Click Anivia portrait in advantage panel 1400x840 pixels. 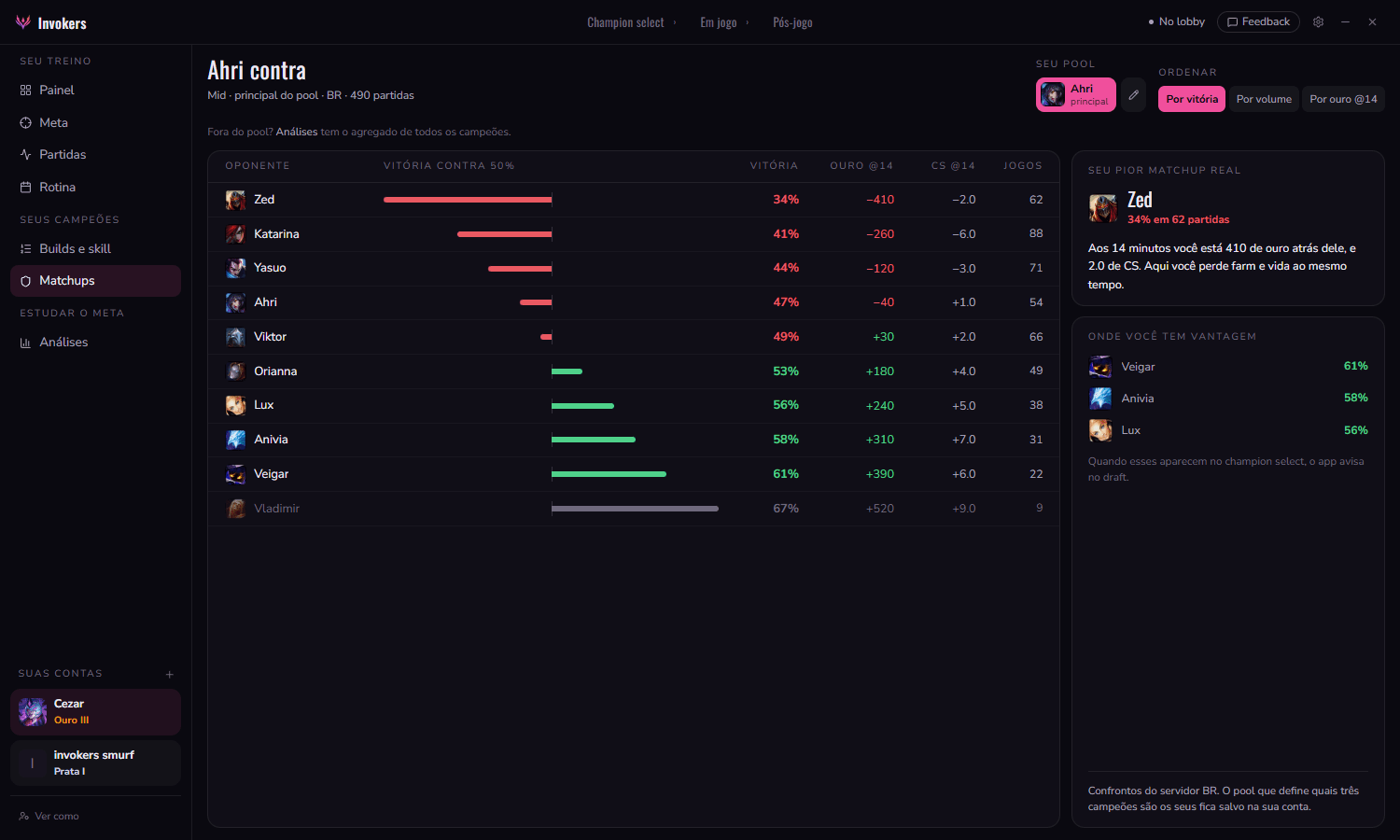1100,399
